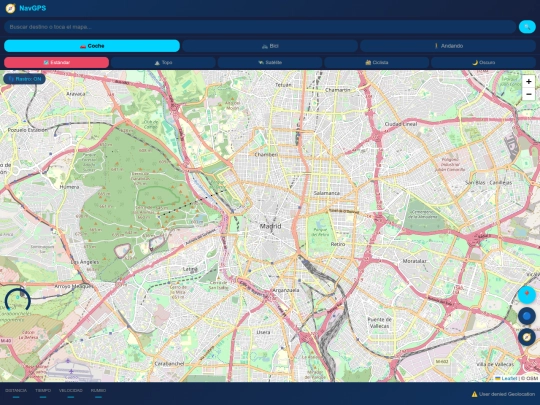Image resolution: width=540 pixels, height=405 pixels.
Task: Select the Estándar map layer
Action: (x=56, y=62)
